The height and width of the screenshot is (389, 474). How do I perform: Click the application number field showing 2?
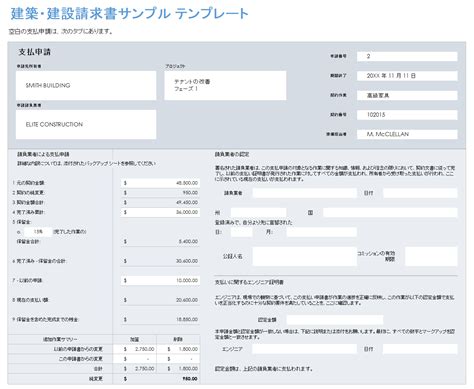tap(407, 56)
